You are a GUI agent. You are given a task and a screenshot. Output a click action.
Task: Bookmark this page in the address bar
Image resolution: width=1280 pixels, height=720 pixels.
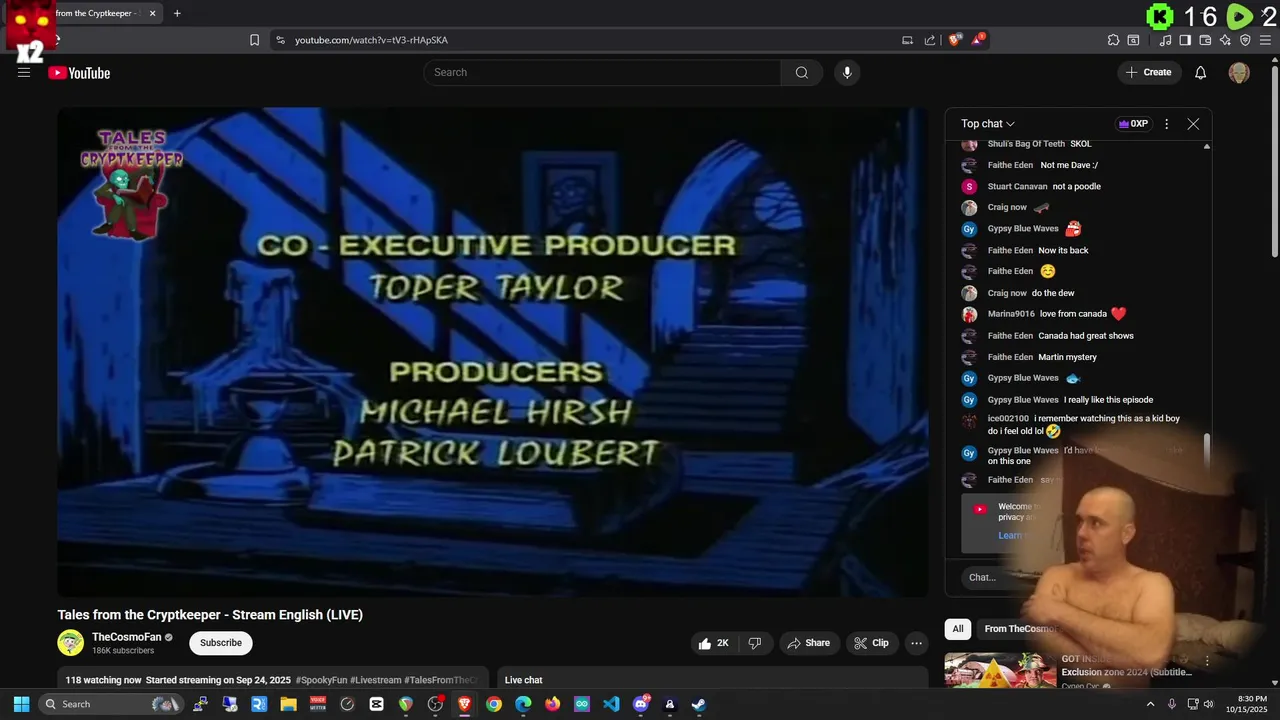[254, 40]
